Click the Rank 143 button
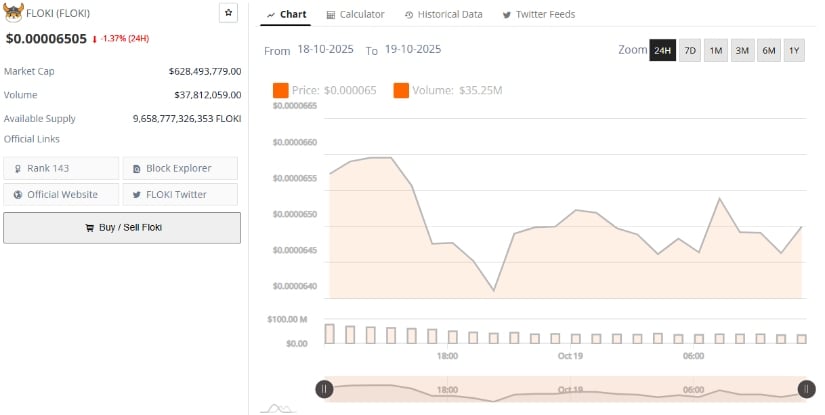This screenshot has height=415, width=825. 61,168
